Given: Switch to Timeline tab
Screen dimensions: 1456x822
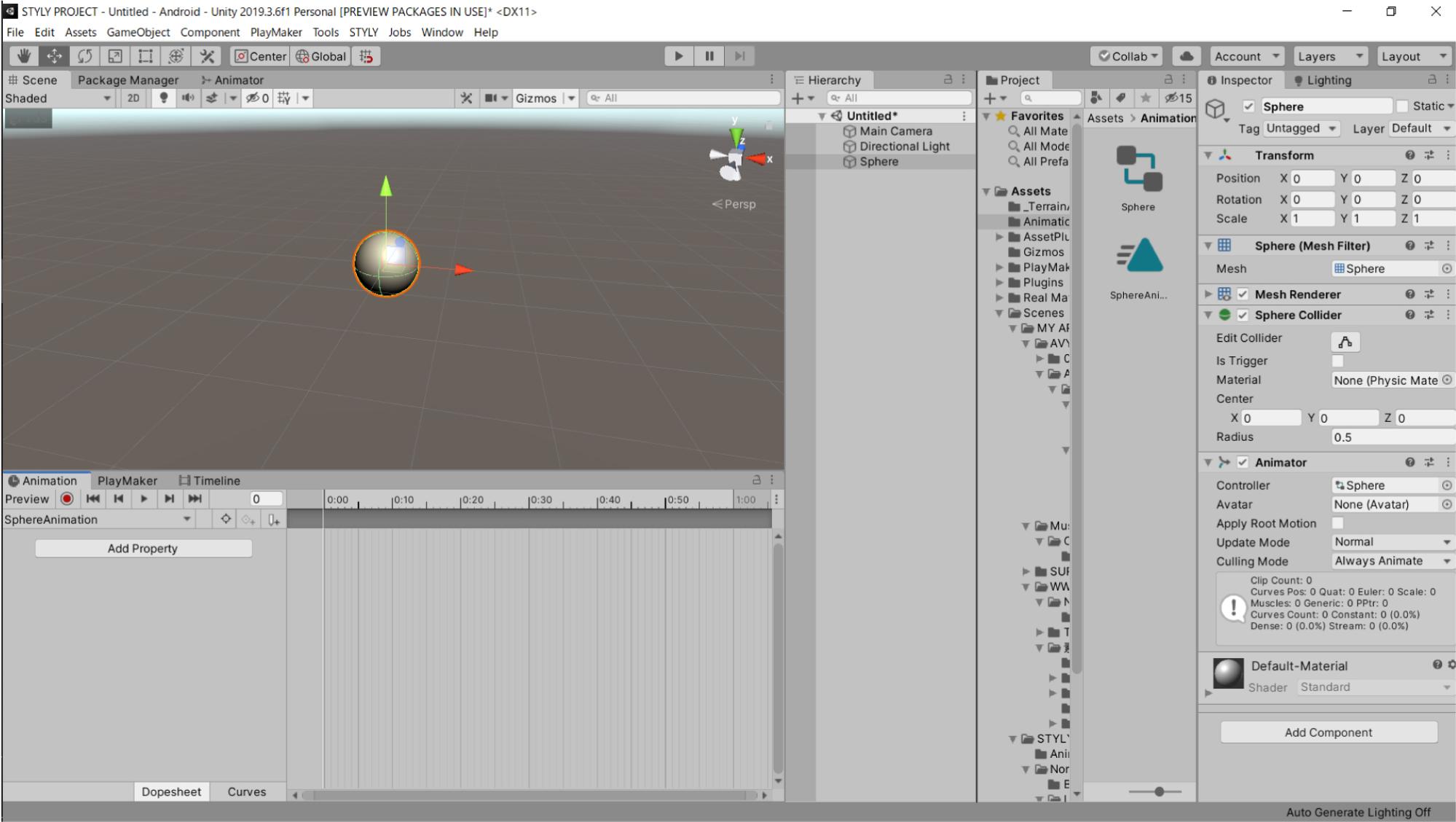Looking at the screenshot, I should [210, 481].
